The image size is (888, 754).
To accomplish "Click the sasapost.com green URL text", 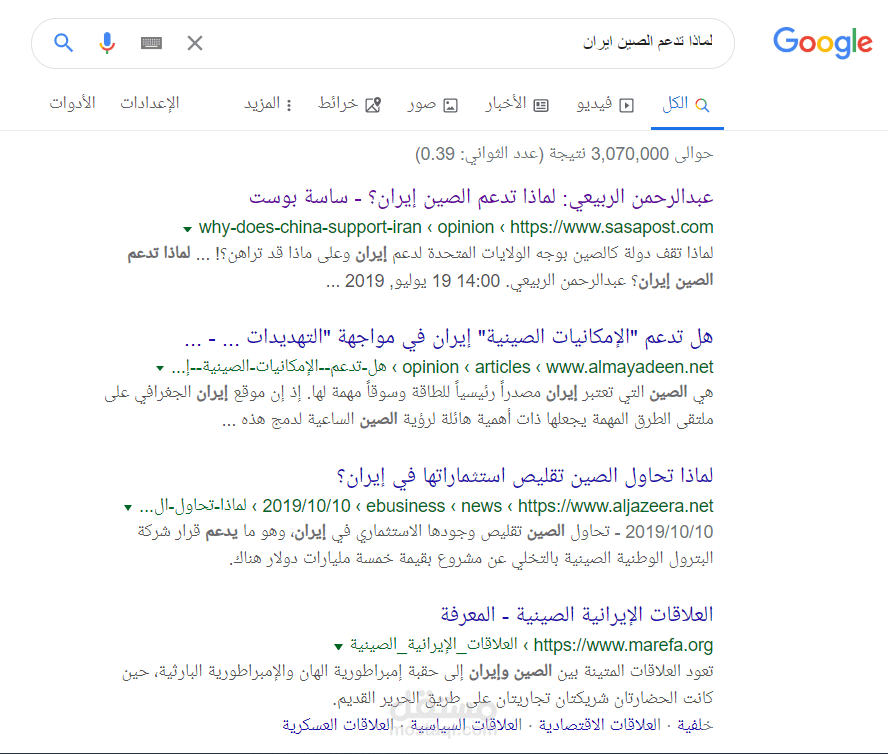I will point(456,227).
